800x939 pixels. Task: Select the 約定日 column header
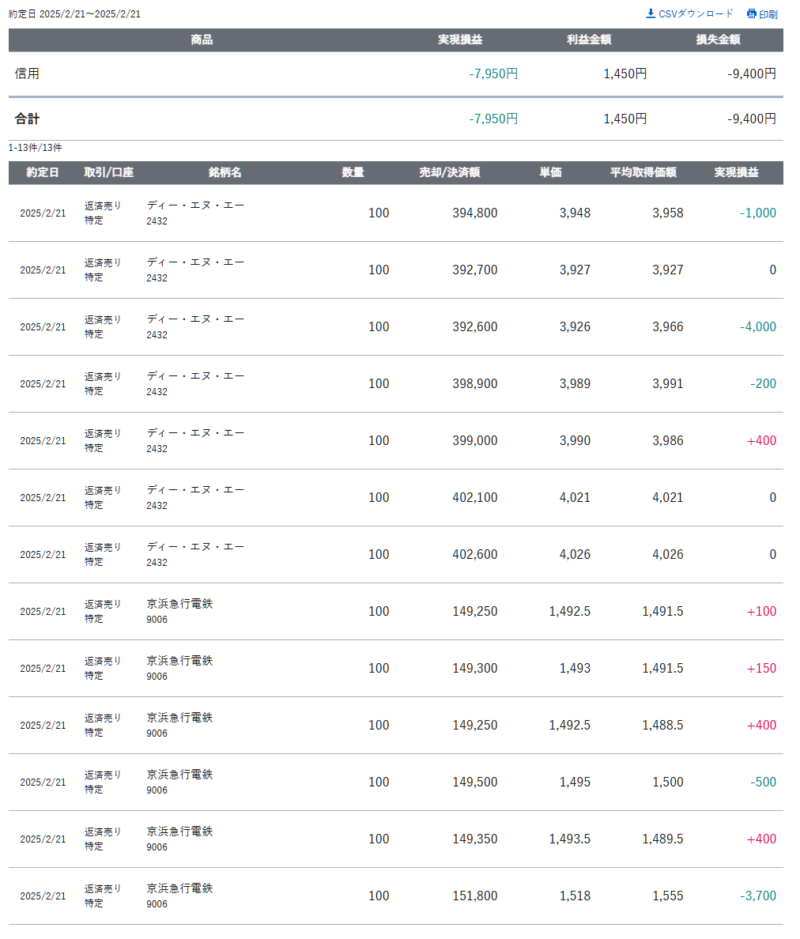tap(42, 173)
